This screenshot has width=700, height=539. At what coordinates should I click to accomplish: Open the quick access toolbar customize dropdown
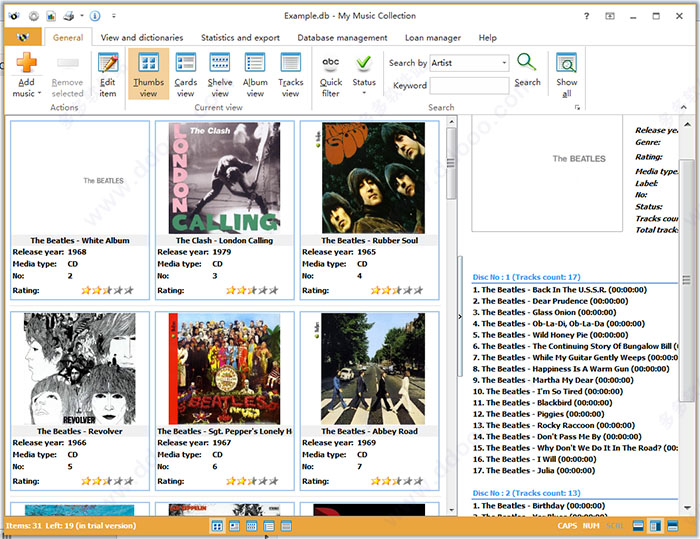click(x=114, y=16)
